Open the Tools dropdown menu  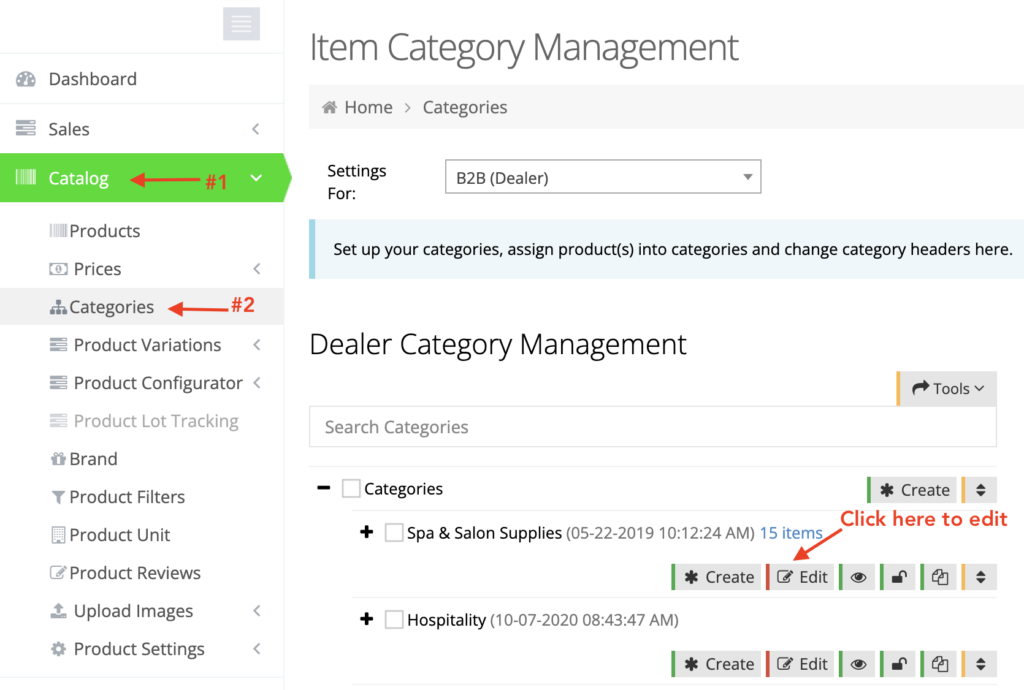pos(948,388)
